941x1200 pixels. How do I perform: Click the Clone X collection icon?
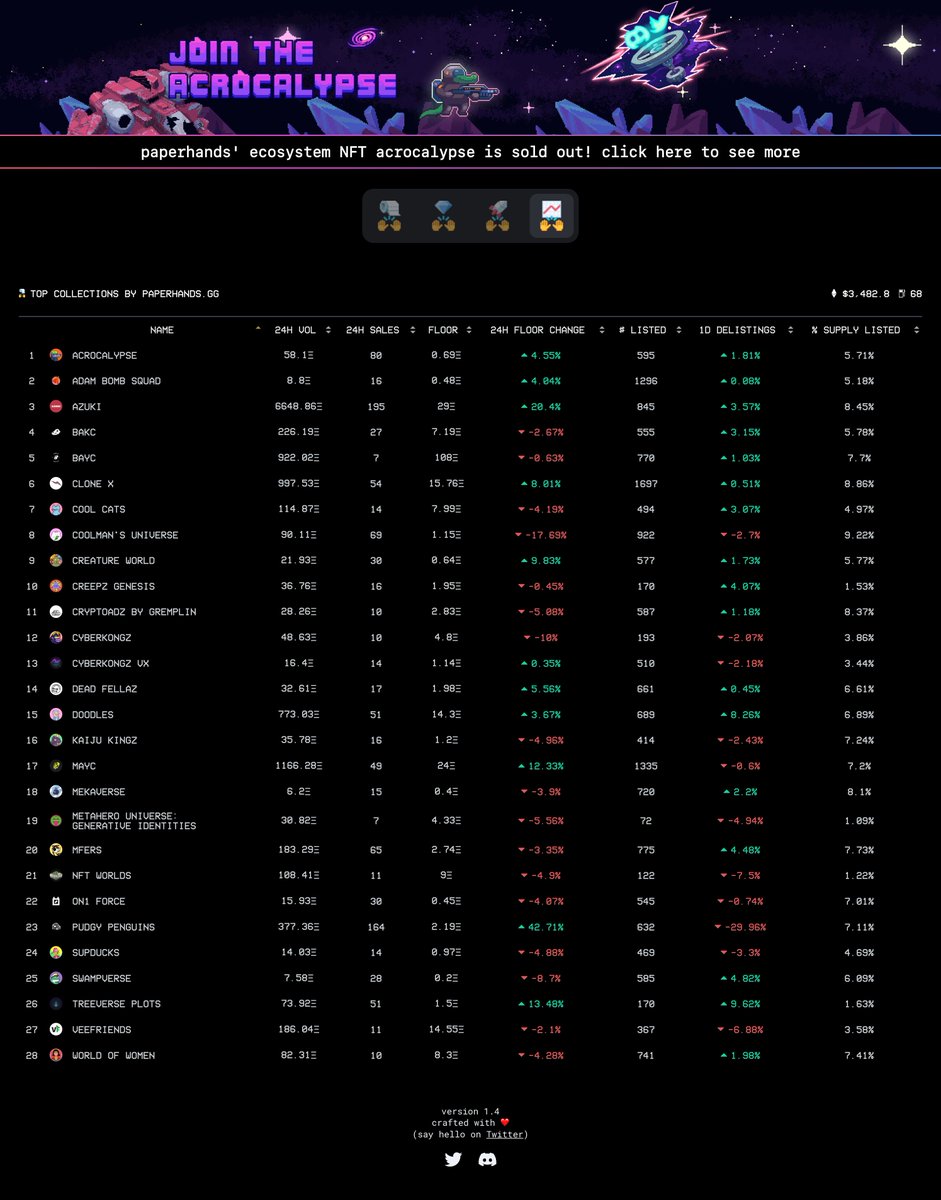pyautogui.click(x=56, y=483)
